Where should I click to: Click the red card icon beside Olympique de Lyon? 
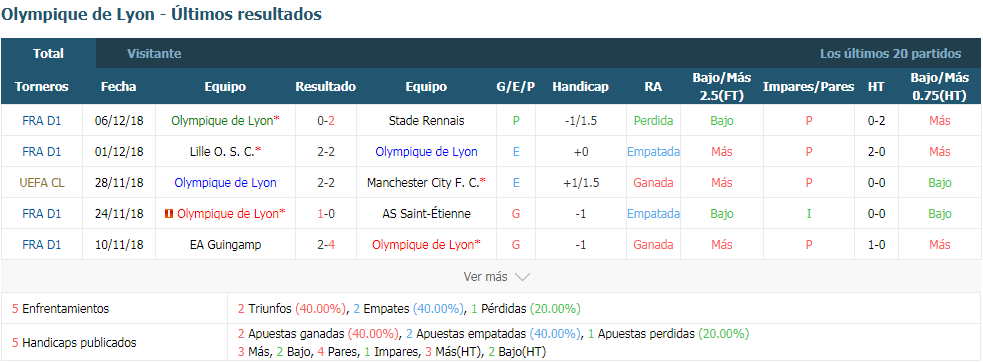coord(168,214)
